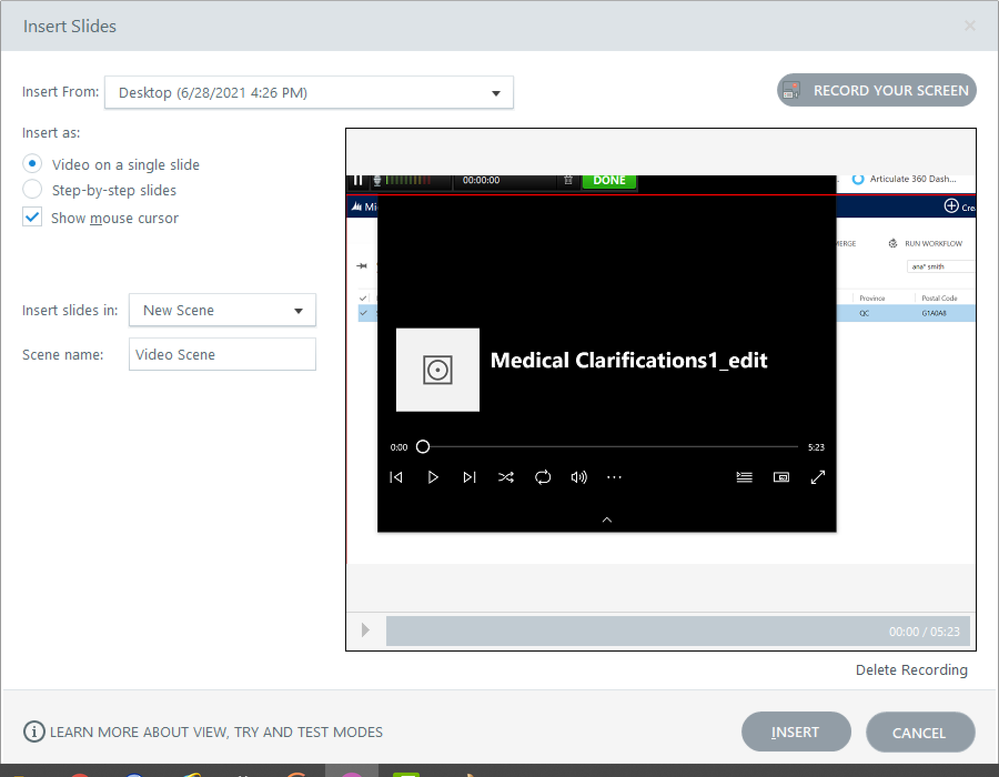Click the next track icon in media player
This screenshot has height=777, width=999.
tap(470, 477)
